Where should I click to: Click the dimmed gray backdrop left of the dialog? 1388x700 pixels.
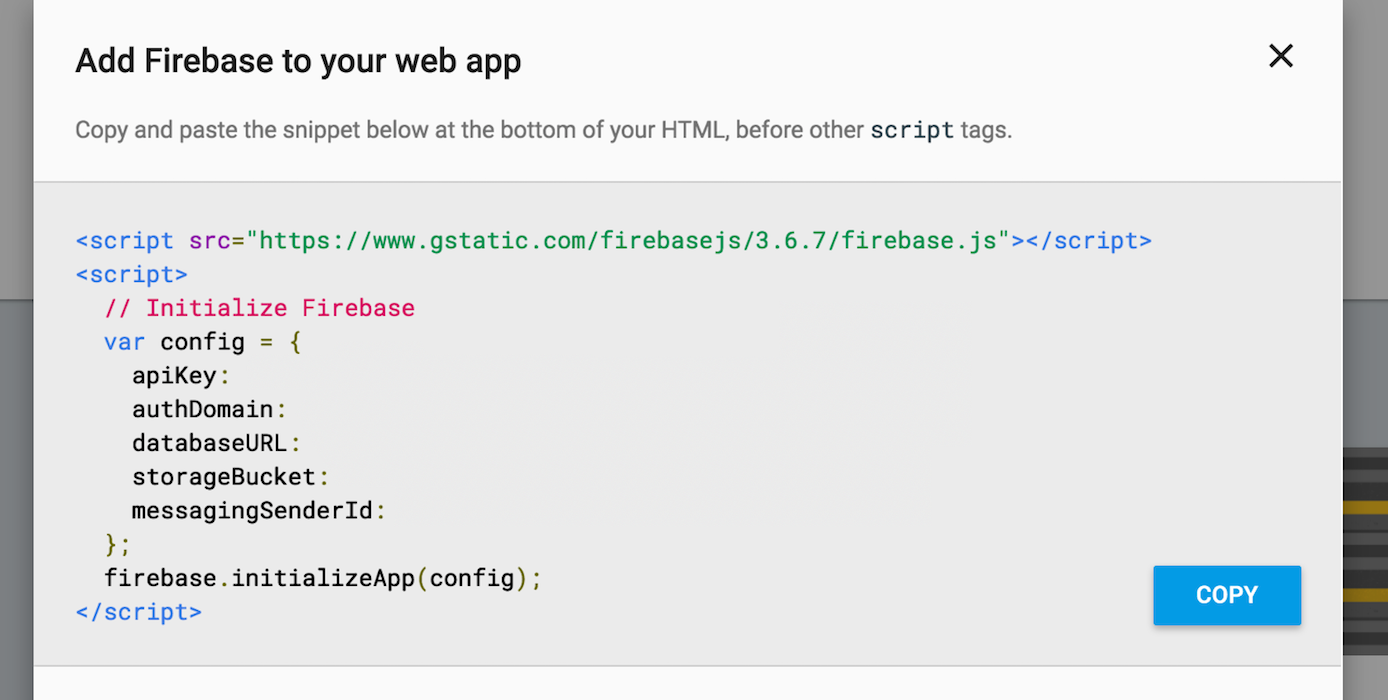[x=16, y=450]
